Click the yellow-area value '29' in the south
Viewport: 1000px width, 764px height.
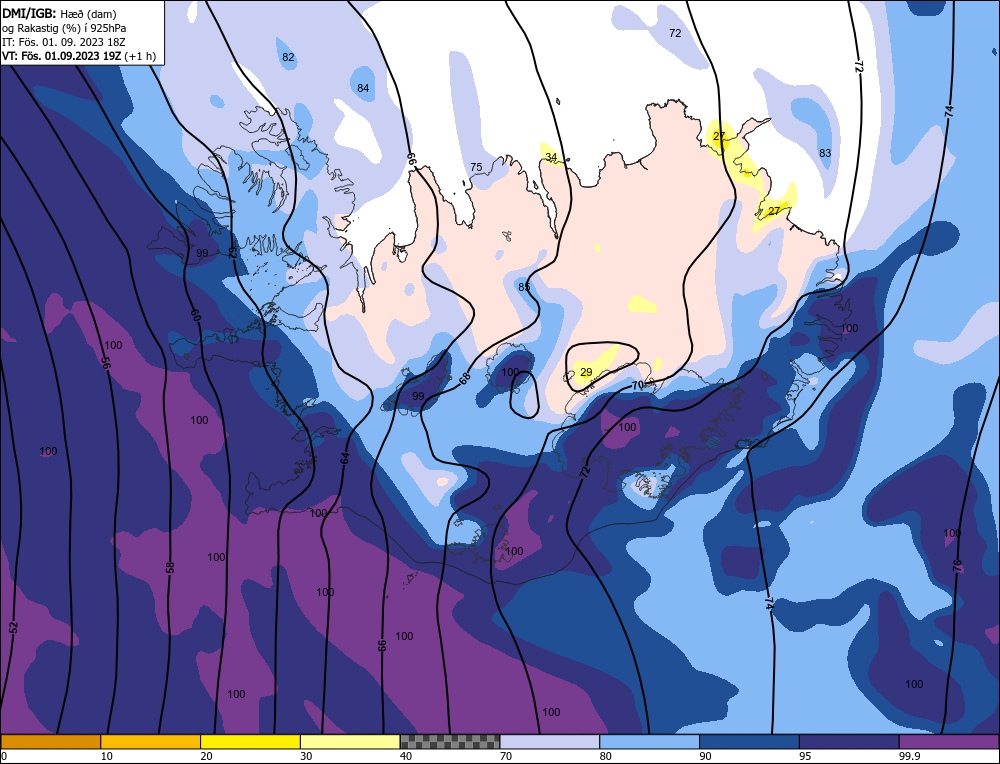pos(586,372)
